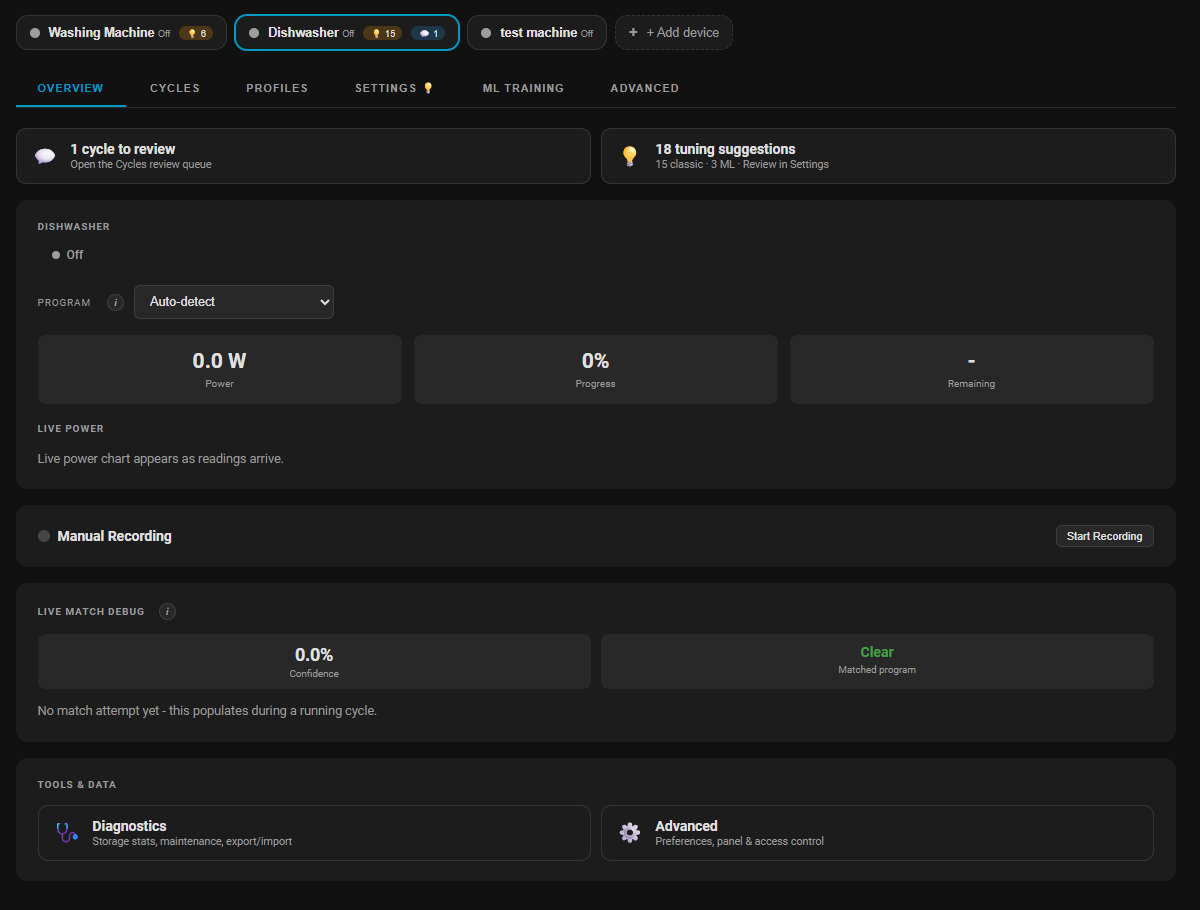The height and width of the screenshot is (910, 1200).
Task: Click the plus icon on Add device
Action: pos(633,32)
